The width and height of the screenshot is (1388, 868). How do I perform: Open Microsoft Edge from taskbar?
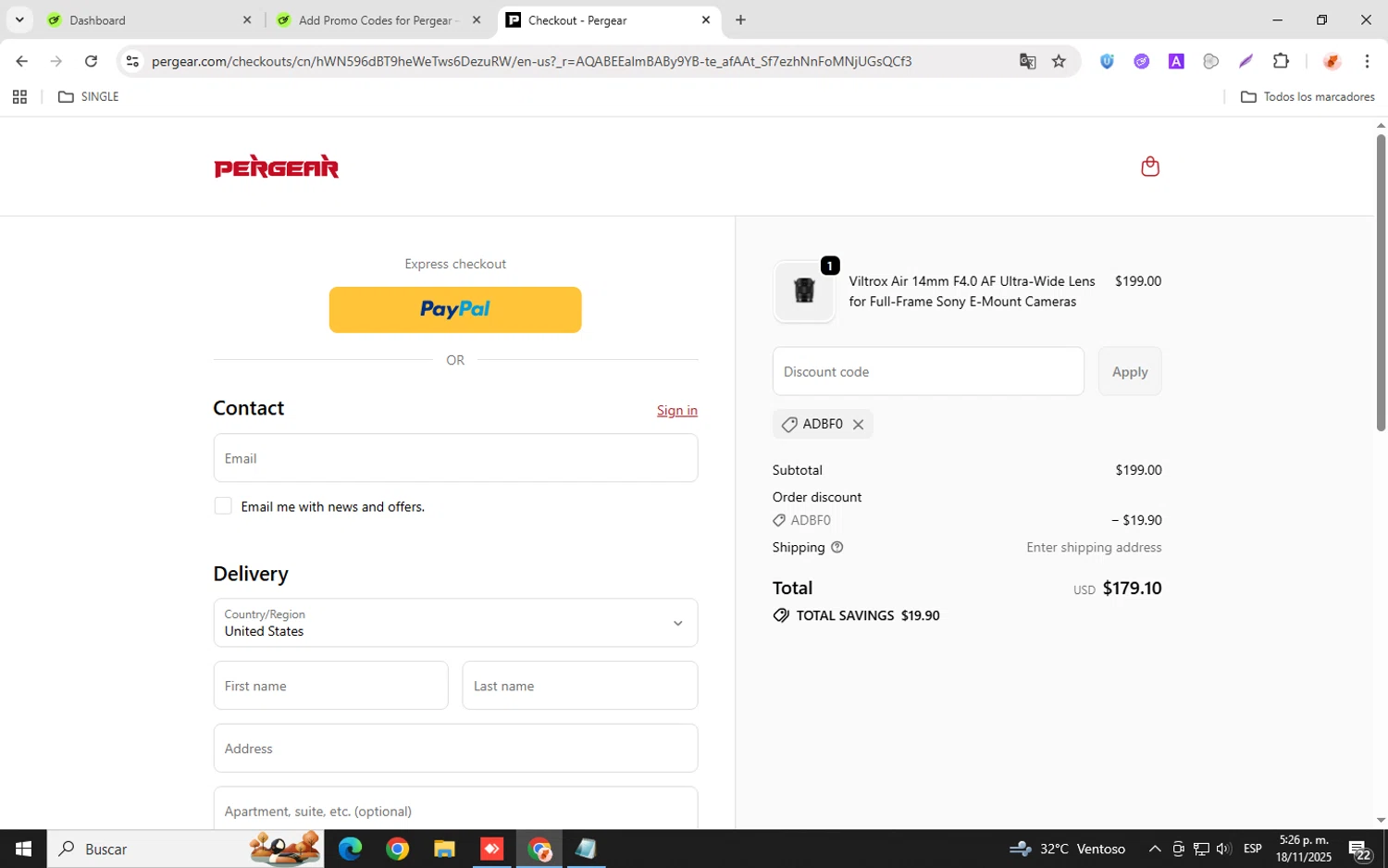click(x=350, y=849)
